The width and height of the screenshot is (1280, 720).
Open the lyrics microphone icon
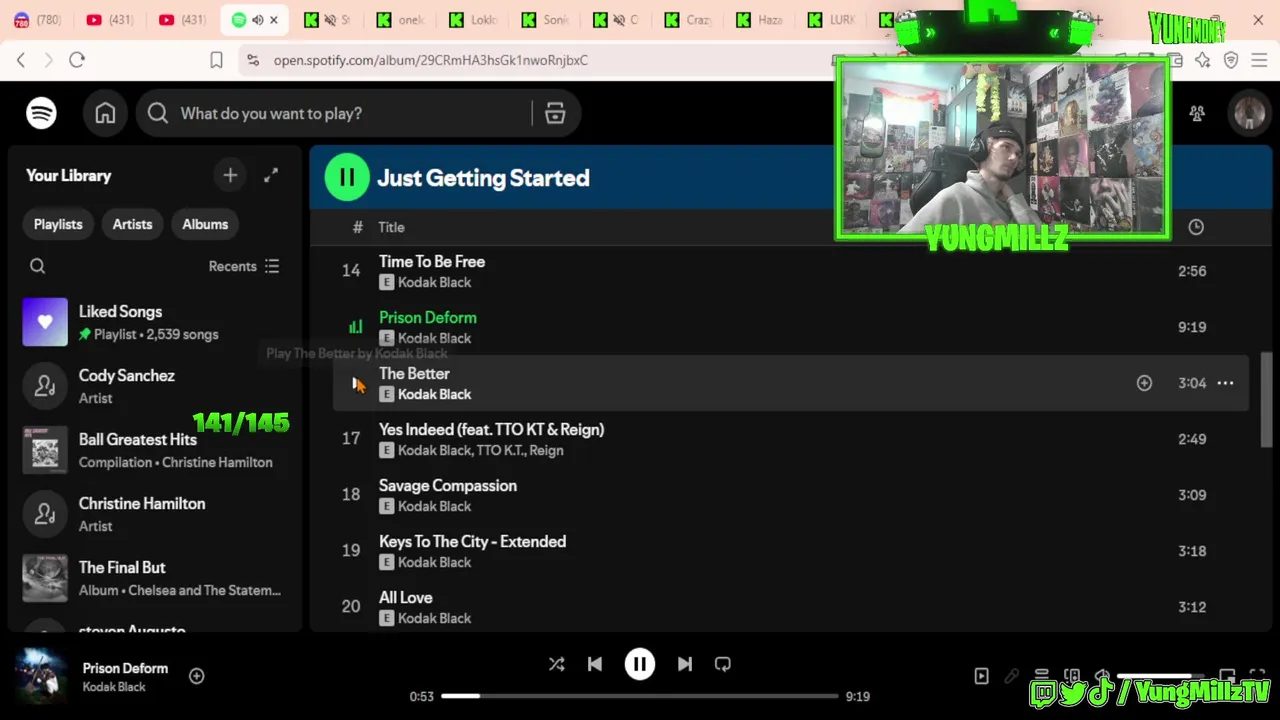(1011, 676)
